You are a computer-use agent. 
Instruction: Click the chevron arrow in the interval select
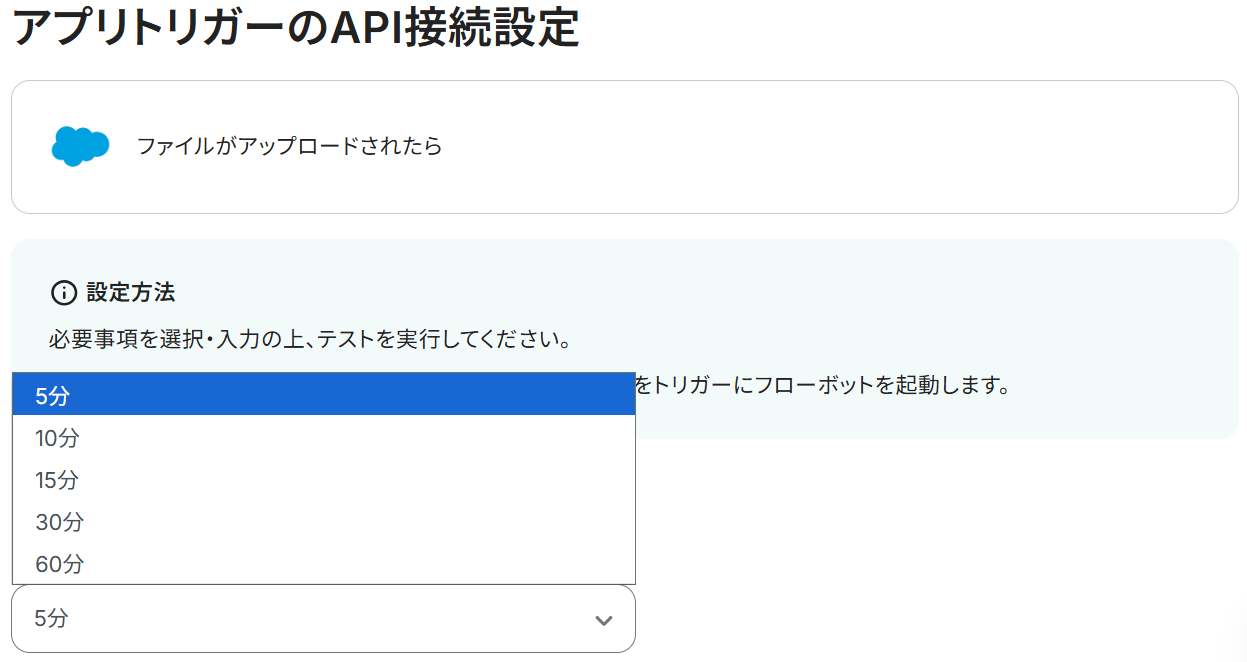pos(603,620)
